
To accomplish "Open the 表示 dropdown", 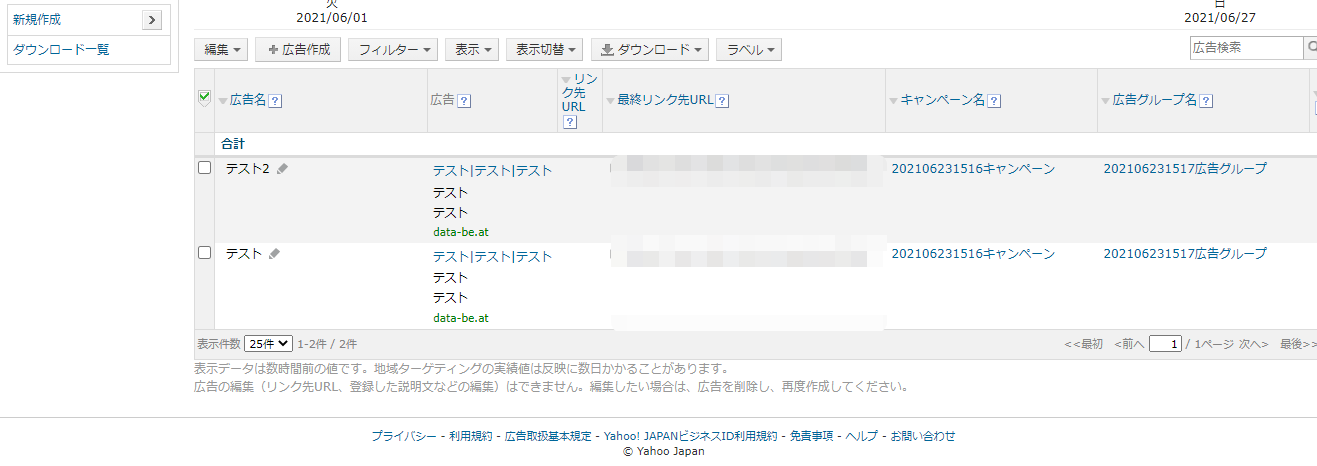I will tap(472, 49).
